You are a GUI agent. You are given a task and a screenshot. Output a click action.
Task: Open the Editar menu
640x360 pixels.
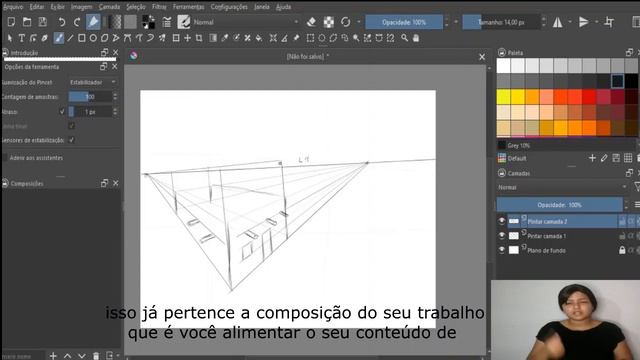tap(37, 7)
